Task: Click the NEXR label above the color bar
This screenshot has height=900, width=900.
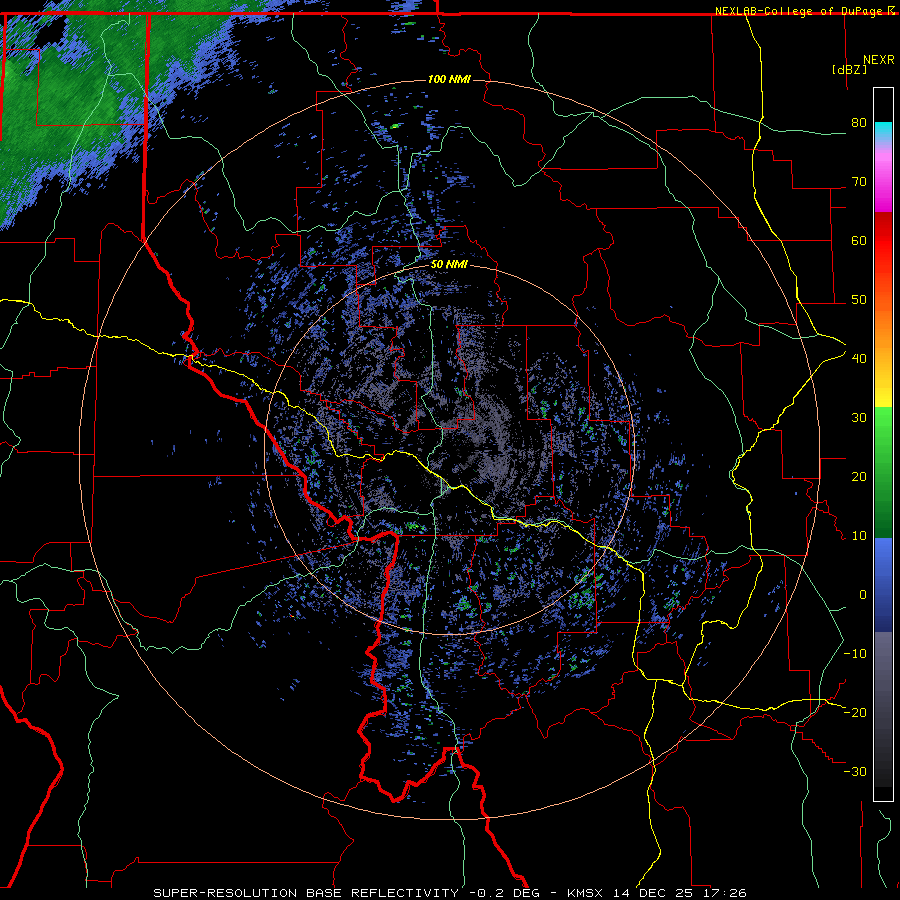Action: (879, 60)
